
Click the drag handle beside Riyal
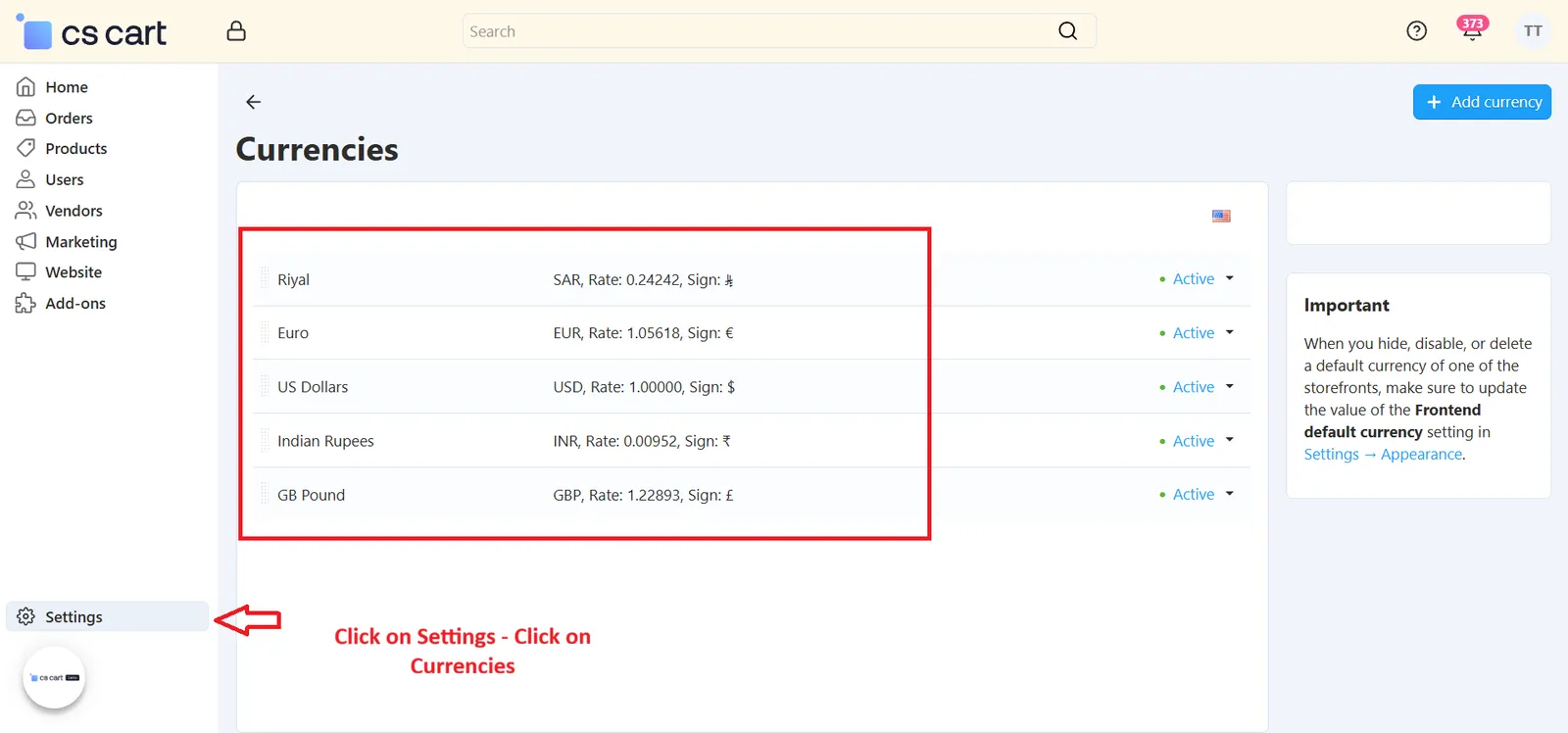pyautogui.click(x=265, y=279)
